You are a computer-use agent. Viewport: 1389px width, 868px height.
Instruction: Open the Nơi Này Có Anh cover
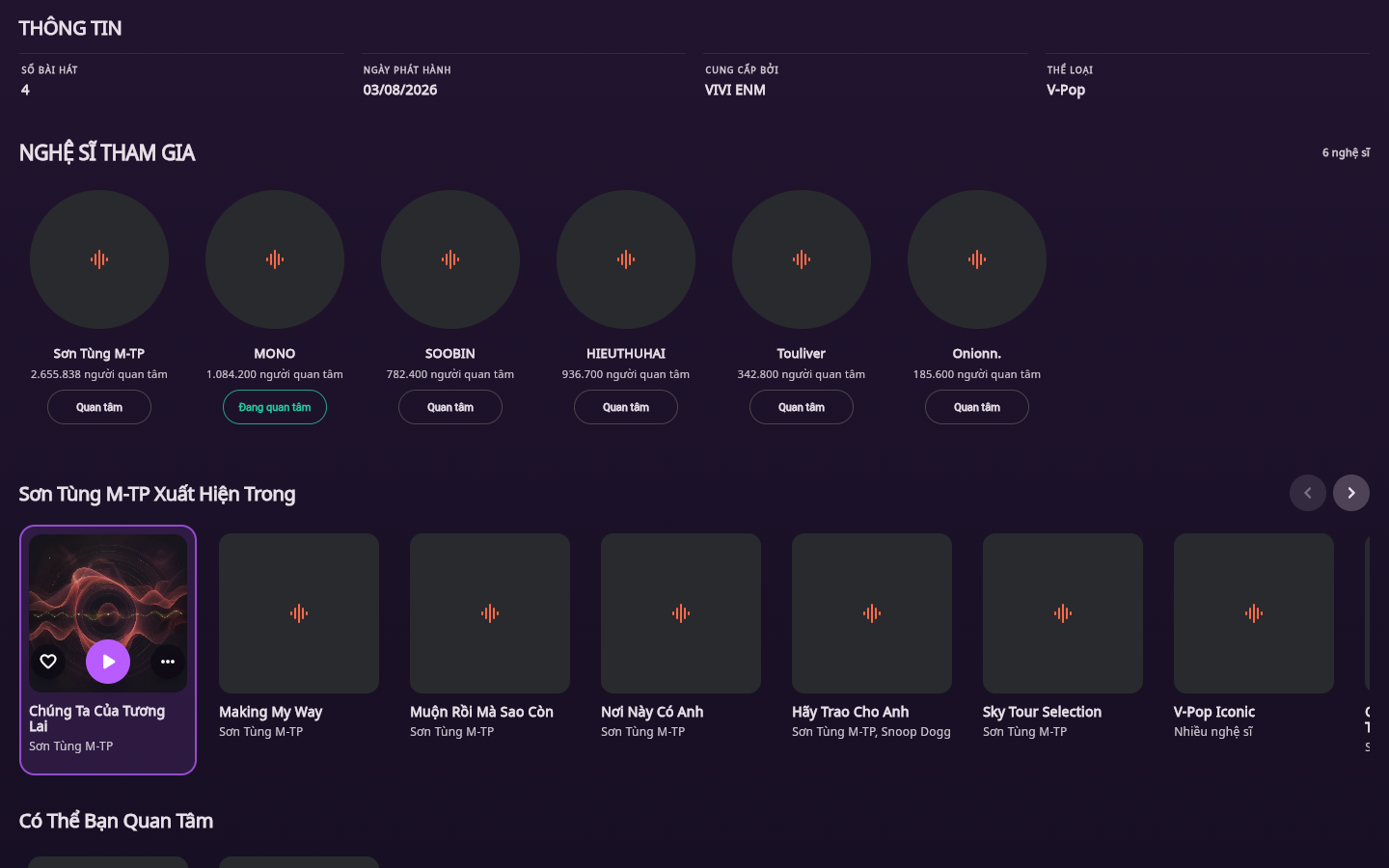681,613
